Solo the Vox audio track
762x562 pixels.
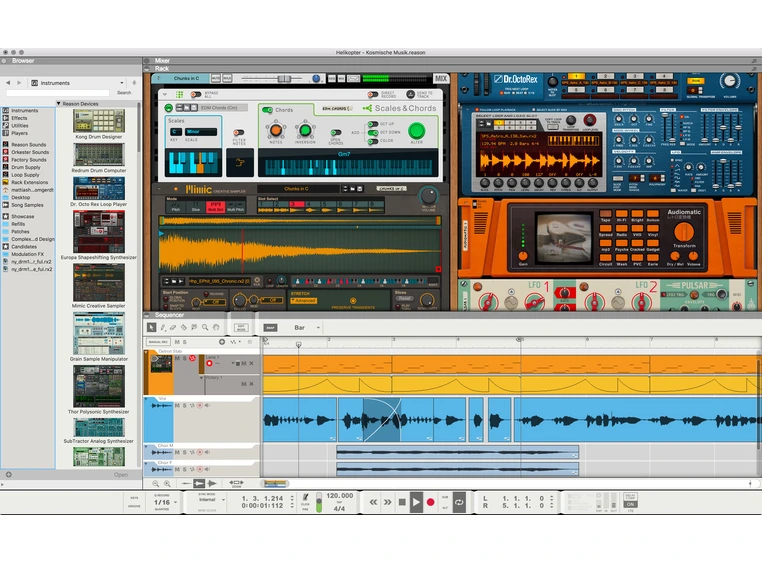tap(184, 405)
